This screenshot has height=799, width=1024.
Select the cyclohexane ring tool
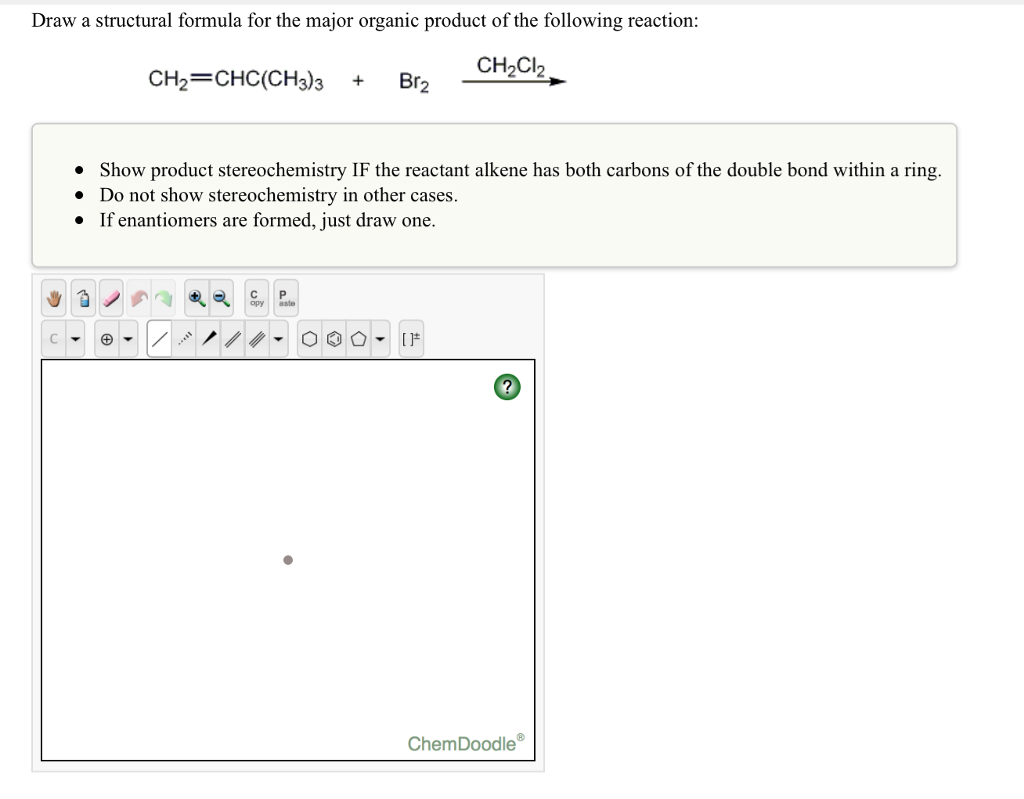[x=310, y=338]
